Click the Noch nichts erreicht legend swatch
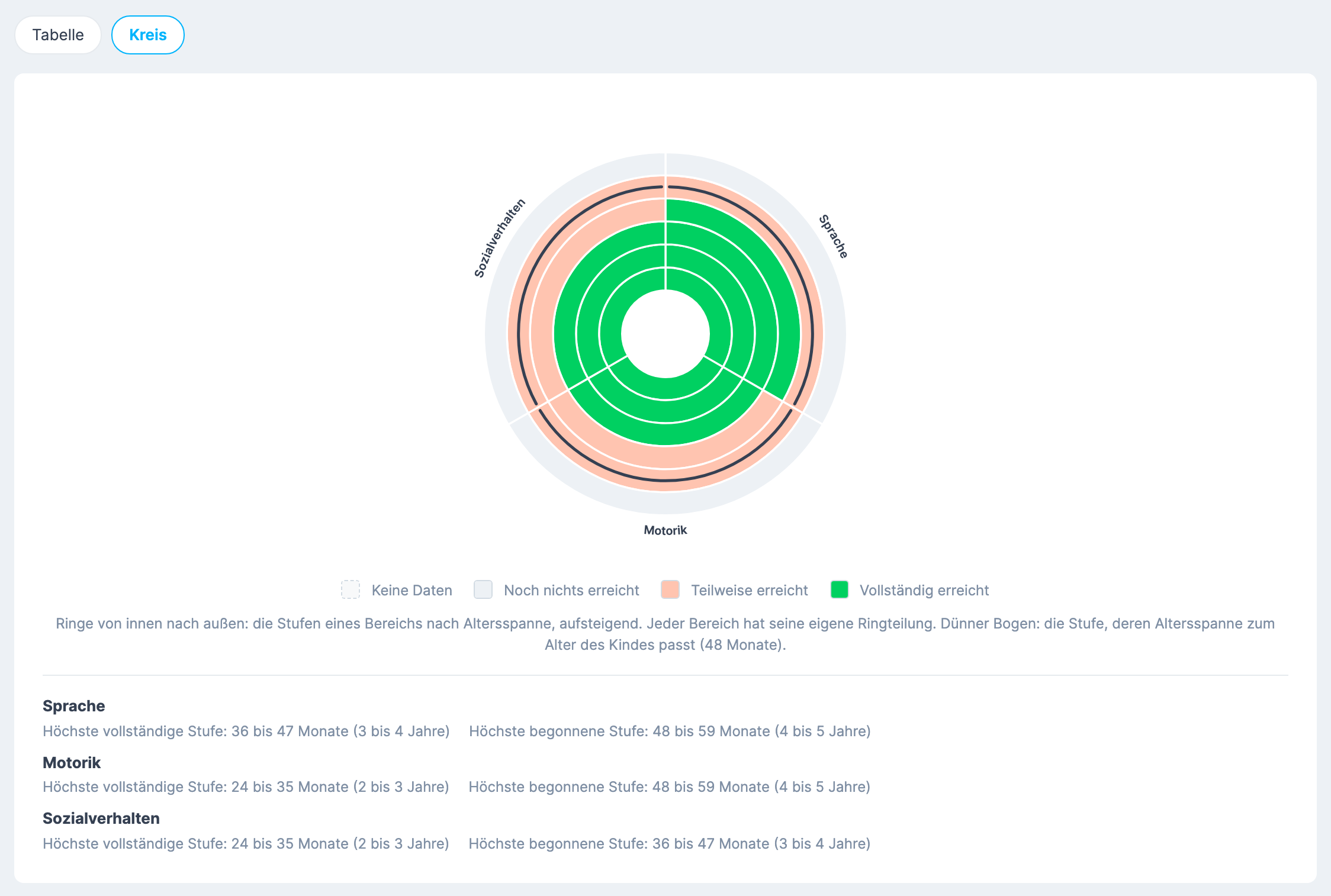The height and width of the screenshot is (896, 1331). click(483, 589)
